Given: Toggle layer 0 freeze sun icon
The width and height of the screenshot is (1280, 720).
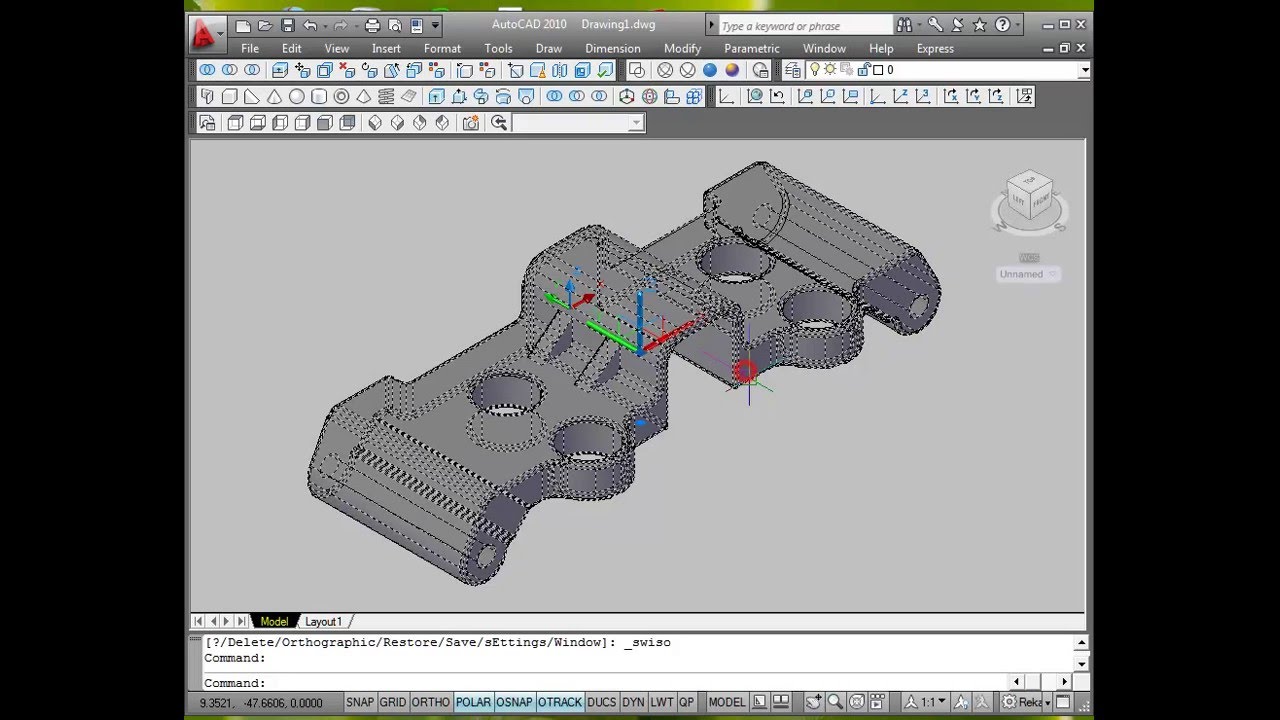Looking at the screenshot, I should click(x=829, y=70).
